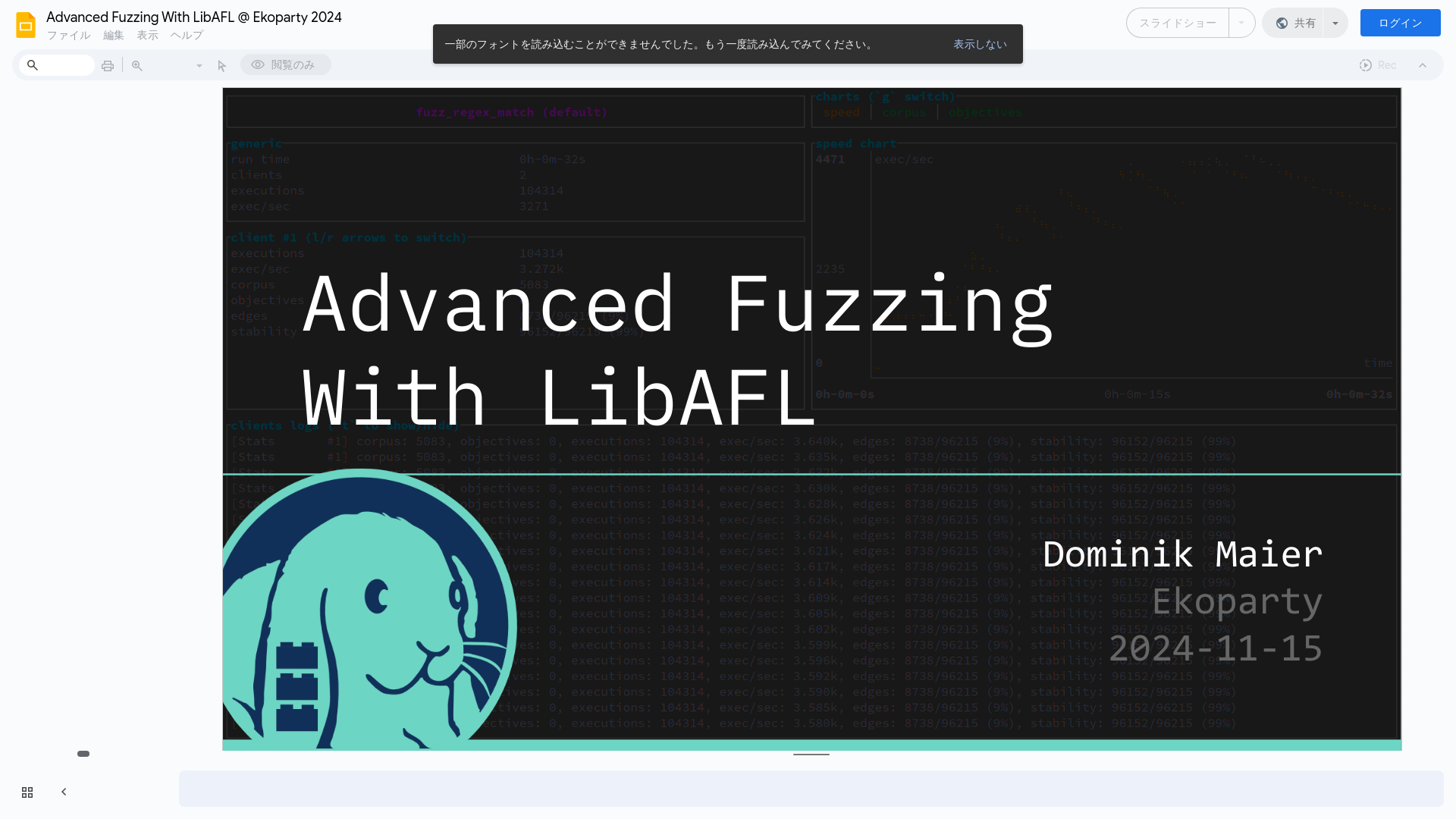Click the 2024-11-15 date text on slide
This screenshot has height=819, width=1456.
click(x=1216, y=648)
